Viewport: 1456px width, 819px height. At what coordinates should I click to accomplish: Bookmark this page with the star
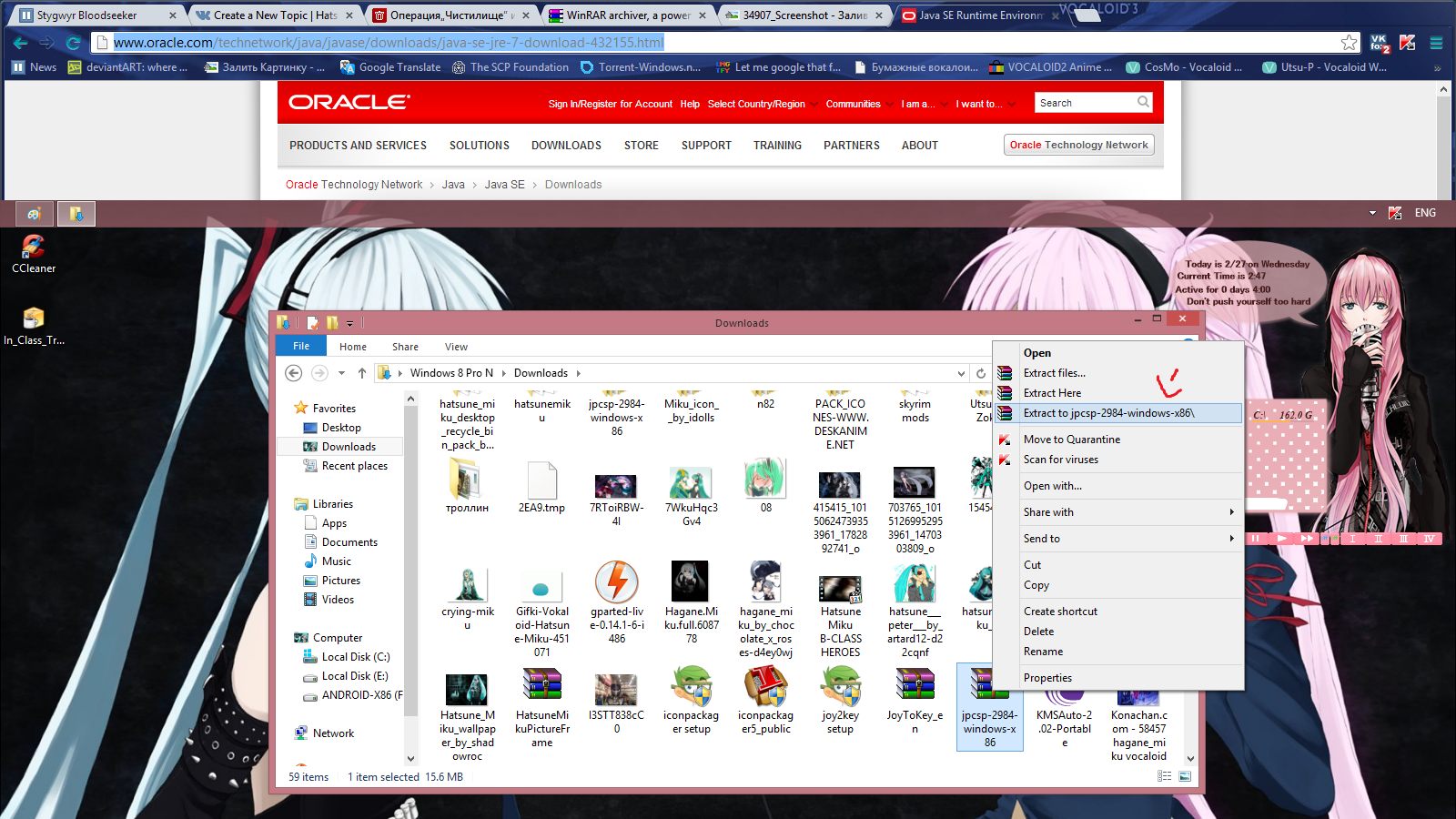[1350, 43]
